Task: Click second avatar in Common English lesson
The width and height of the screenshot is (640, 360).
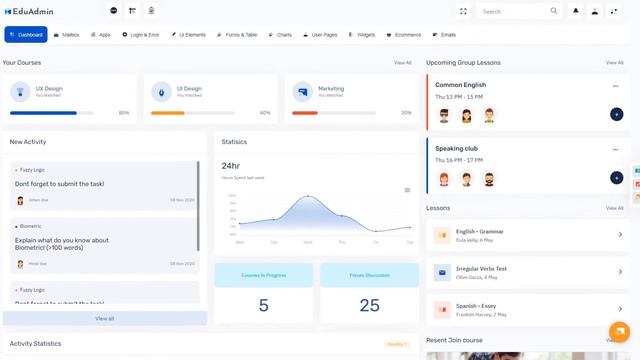Action: pyautogui.click(x=467, y=116)
